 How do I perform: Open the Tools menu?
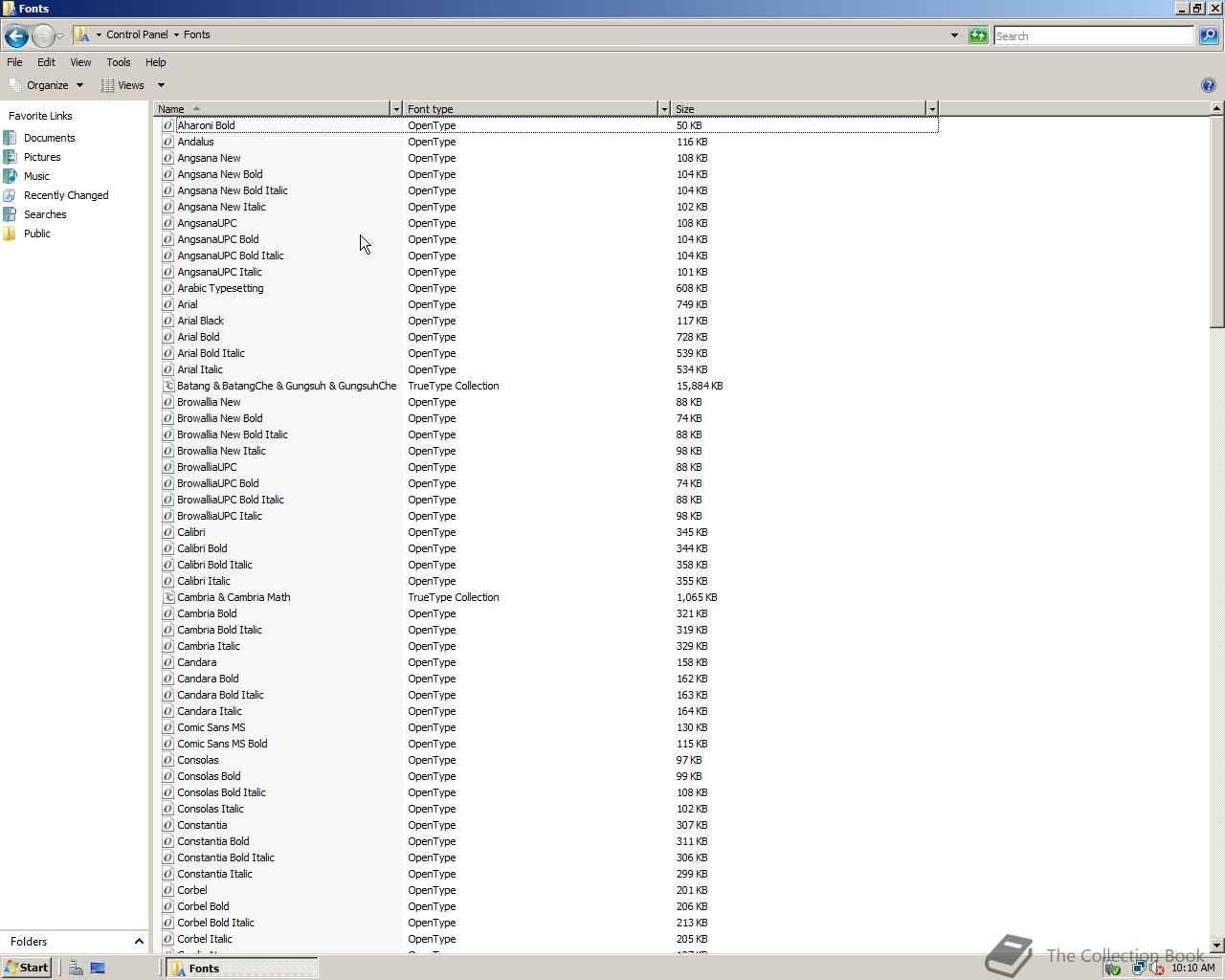point(119,62)
